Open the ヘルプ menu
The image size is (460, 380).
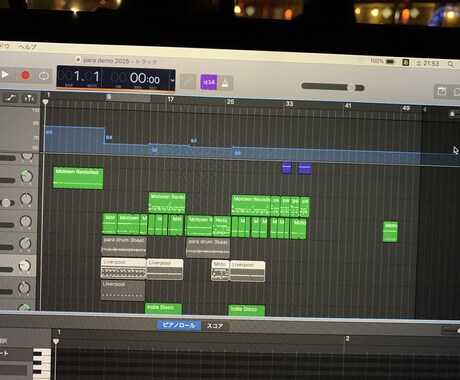[x=27, y=47]
